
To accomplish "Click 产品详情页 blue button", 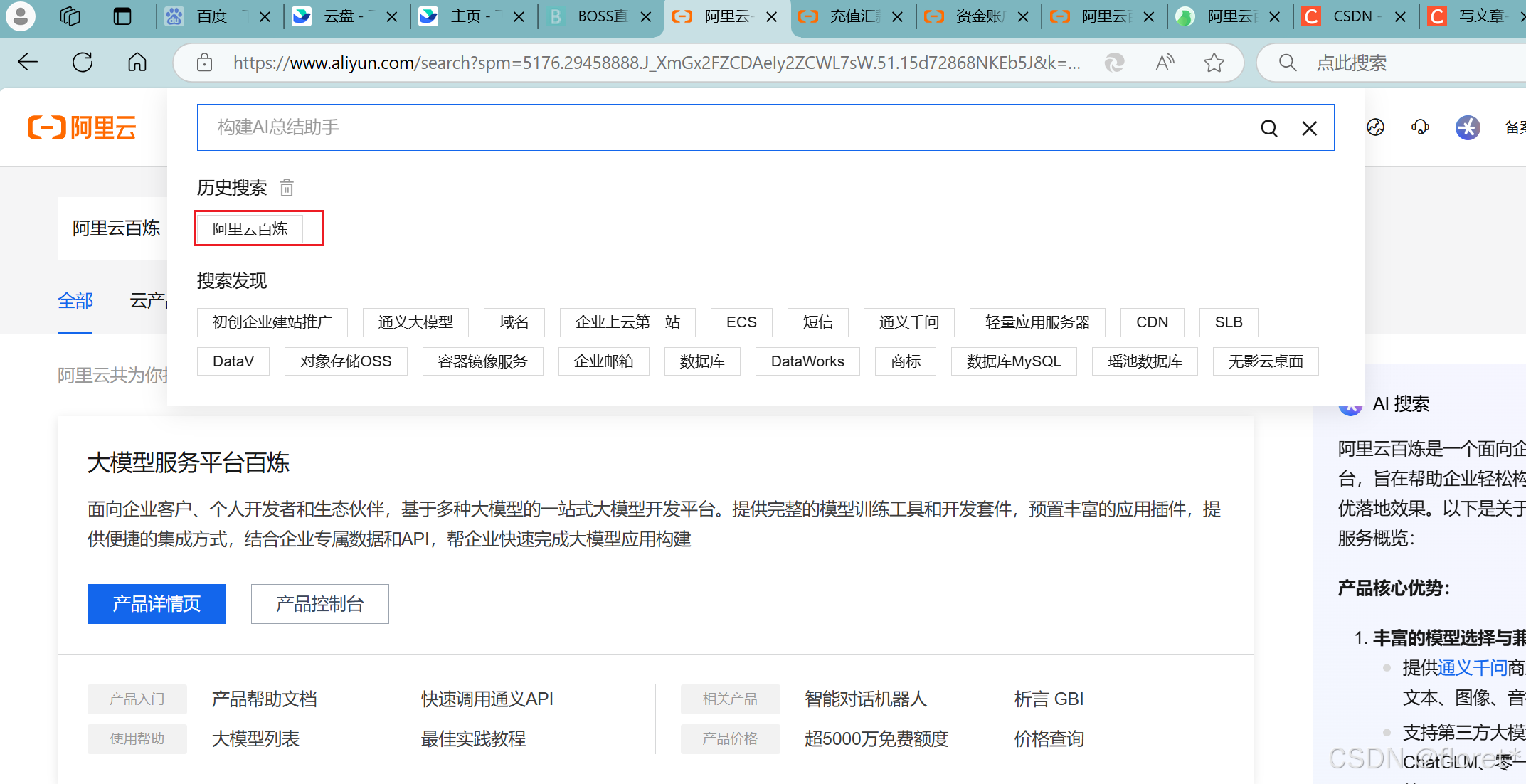I will click(x=157, y=603).
